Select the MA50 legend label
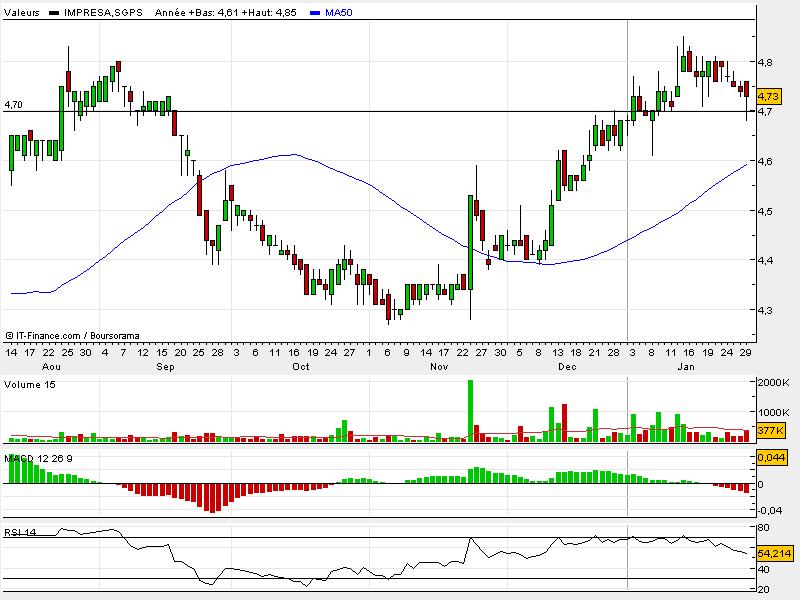 tap(339, 13)
